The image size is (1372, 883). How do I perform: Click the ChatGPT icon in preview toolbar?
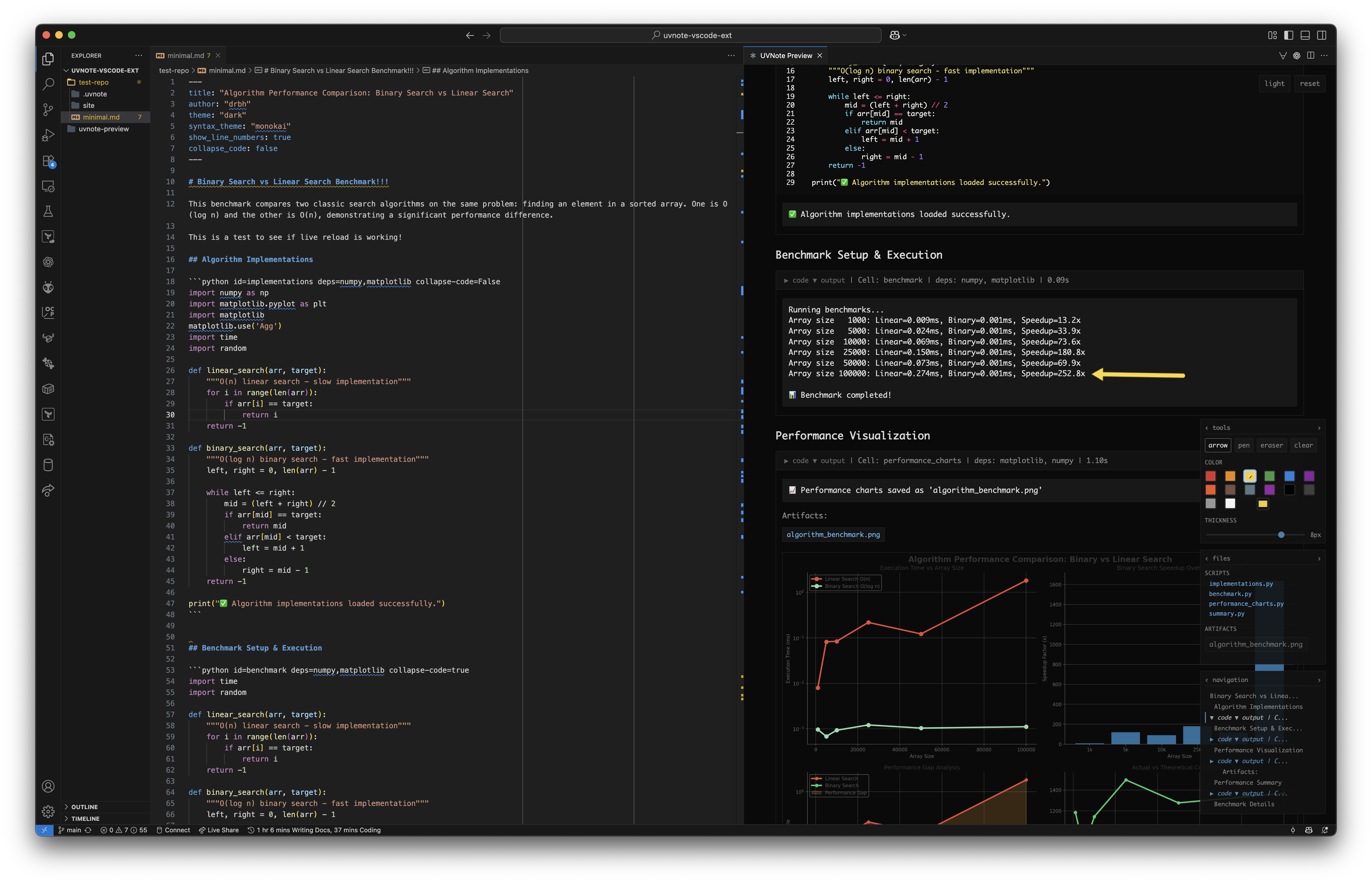1296,56
